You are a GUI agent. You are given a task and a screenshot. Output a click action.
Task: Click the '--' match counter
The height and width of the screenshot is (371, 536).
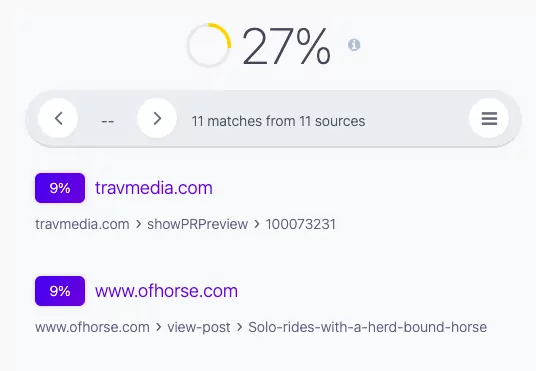coord(108,121)
